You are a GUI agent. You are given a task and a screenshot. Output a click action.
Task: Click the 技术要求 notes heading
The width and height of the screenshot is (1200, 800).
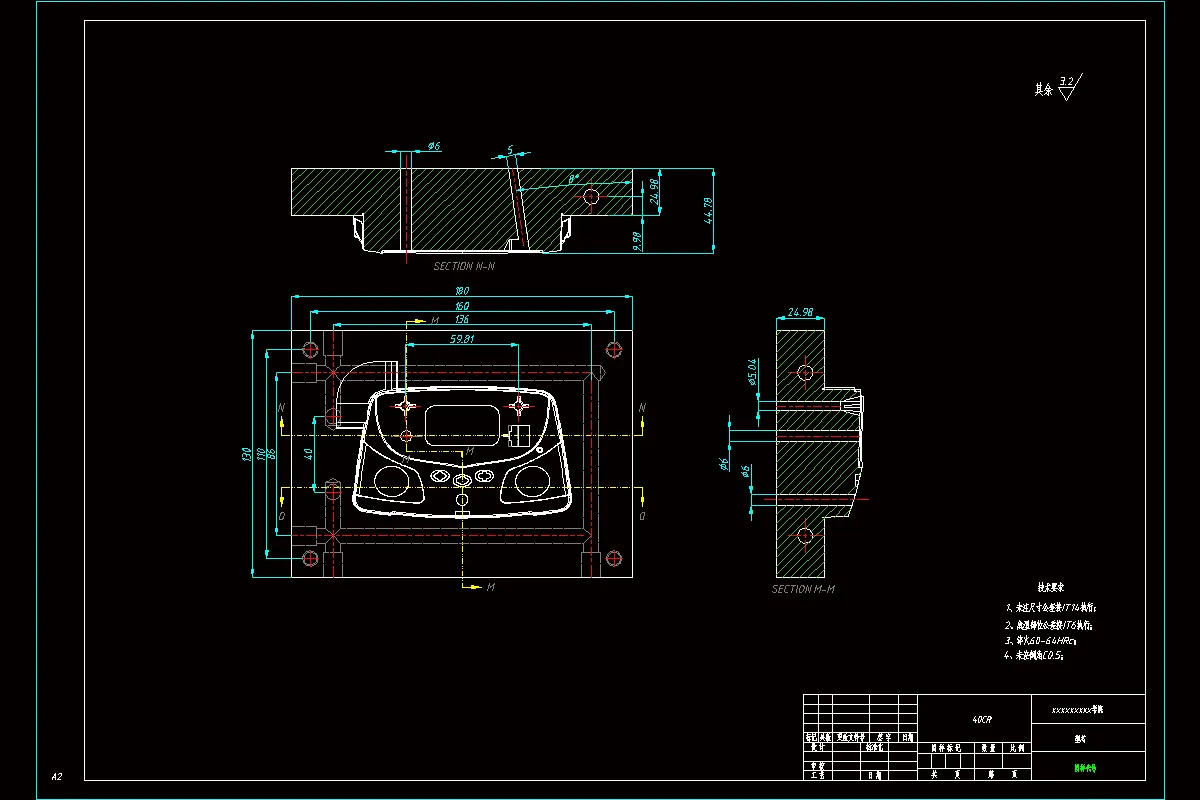1051,588
